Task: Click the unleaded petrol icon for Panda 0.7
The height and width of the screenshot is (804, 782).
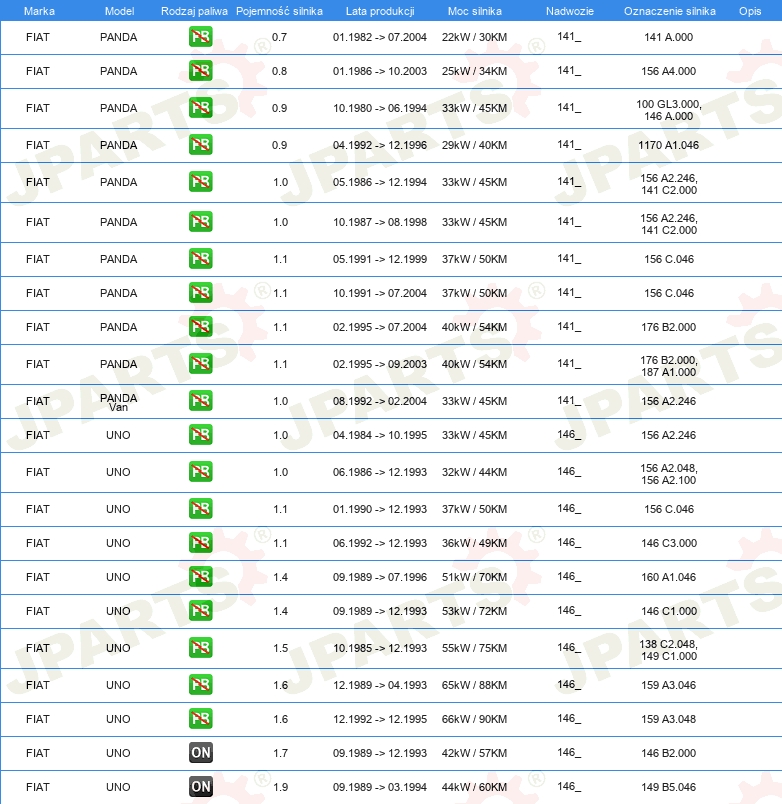Action: click(x=200, y=37)
